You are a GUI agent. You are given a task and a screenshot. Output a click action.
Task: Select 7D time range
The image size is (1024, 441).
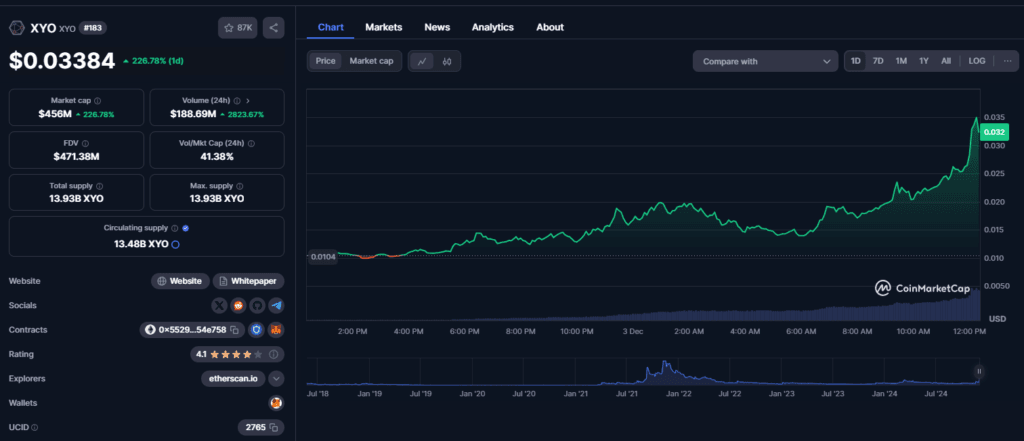(x=878, y=61)
